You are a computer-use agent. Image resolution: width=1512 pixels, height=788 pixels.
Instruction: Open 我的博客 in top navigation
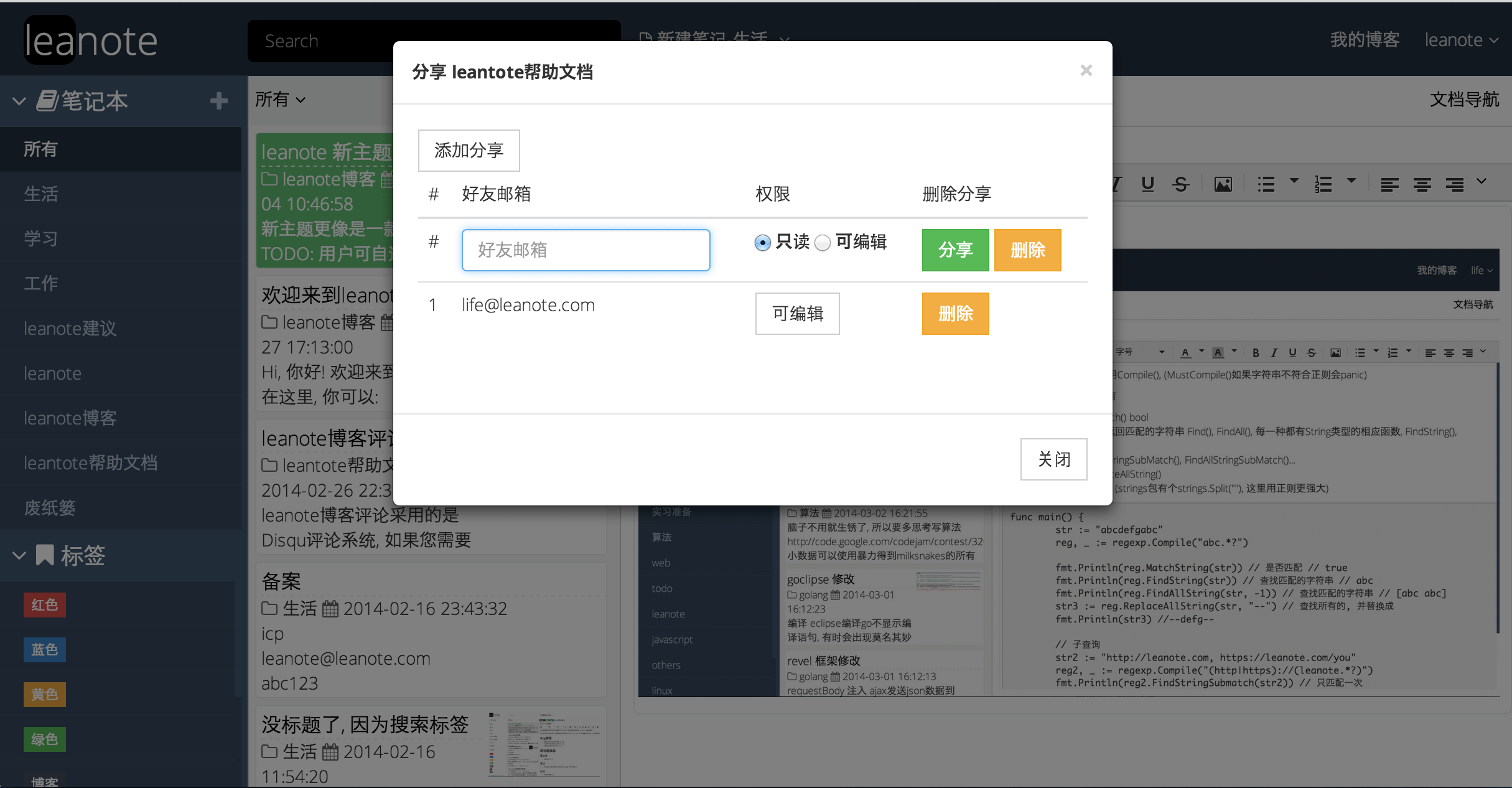tap(1365, 40)
